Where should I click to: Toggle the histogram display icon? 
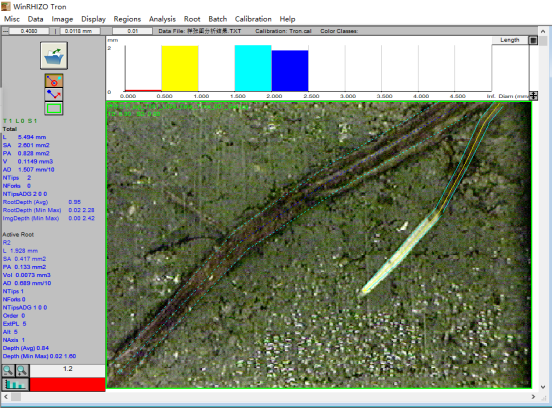click(15, 384)
